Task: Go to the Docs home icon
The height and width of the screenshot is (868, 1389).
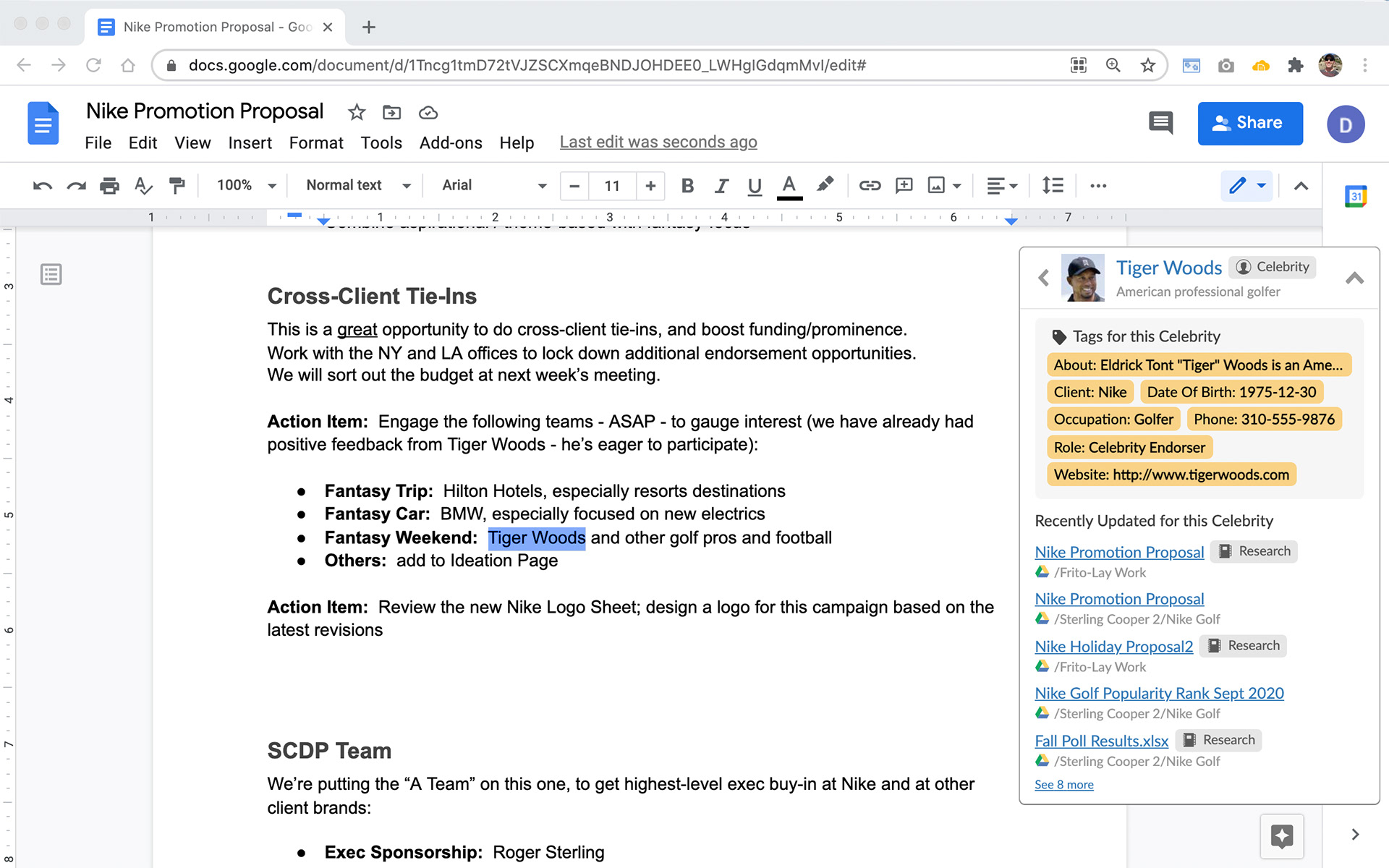Action: click(x=43, y=124)
